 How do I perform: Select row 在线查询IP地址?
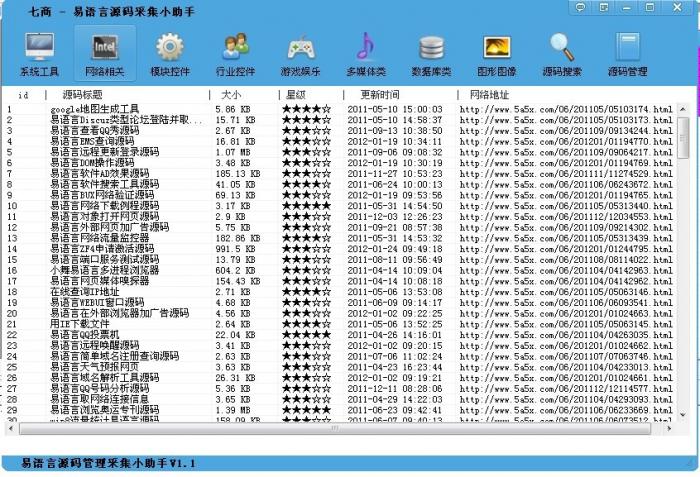339,292
